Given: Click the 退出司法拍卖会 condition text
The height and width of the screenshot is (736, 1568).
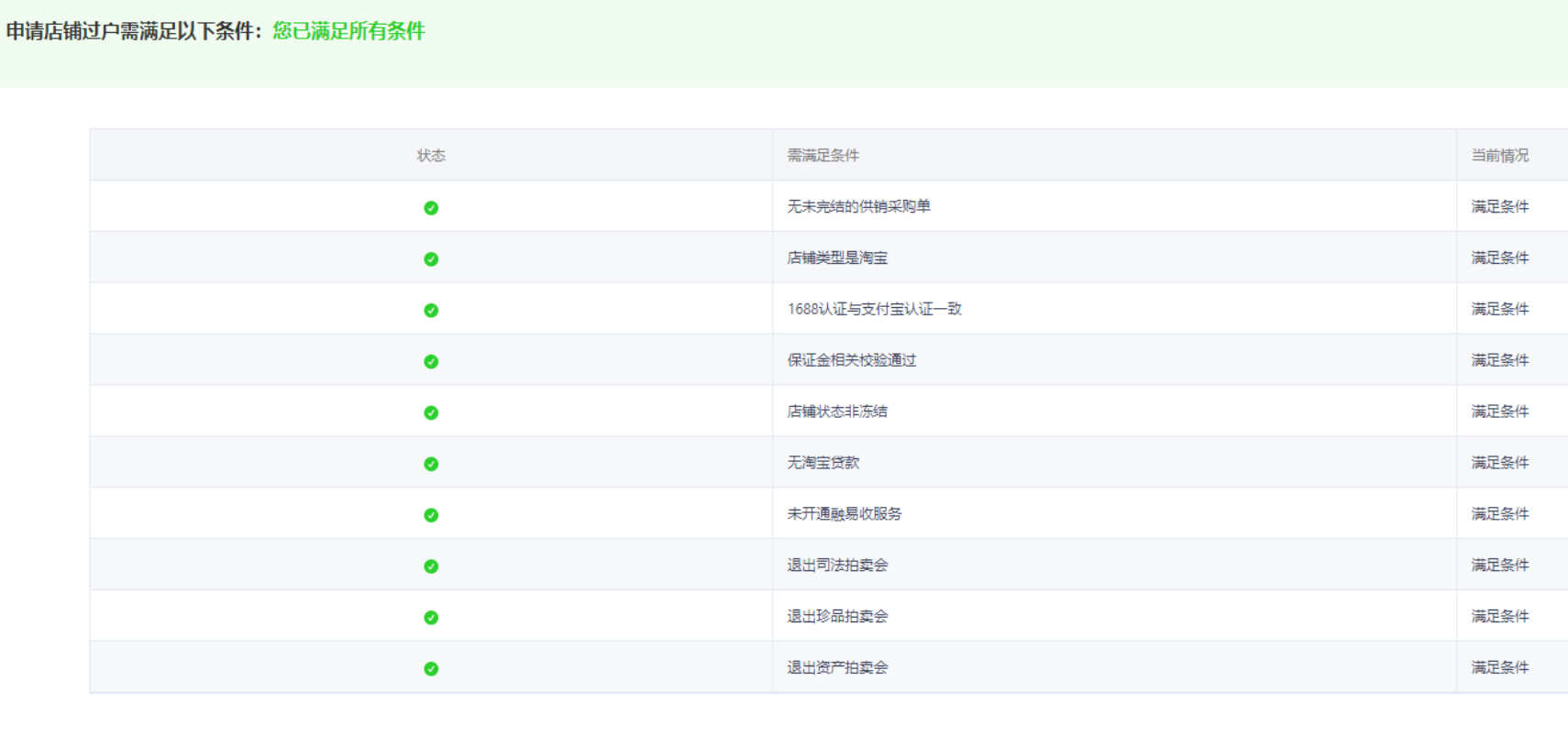Looking at the screenshot, I should 837,566.
